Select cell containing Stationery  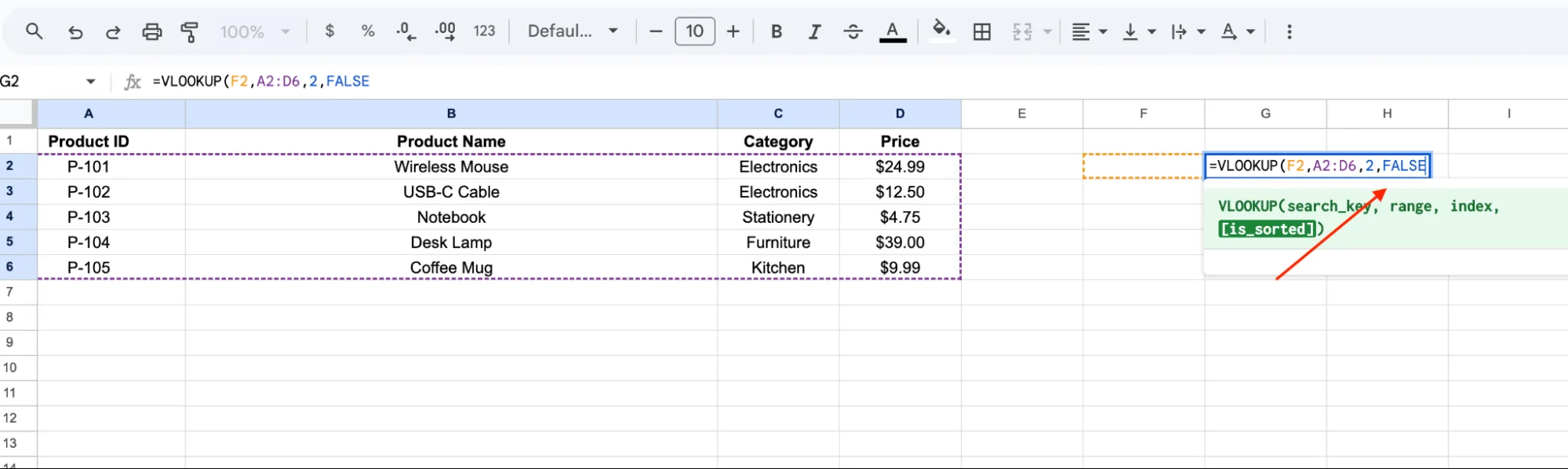point(778,216)
